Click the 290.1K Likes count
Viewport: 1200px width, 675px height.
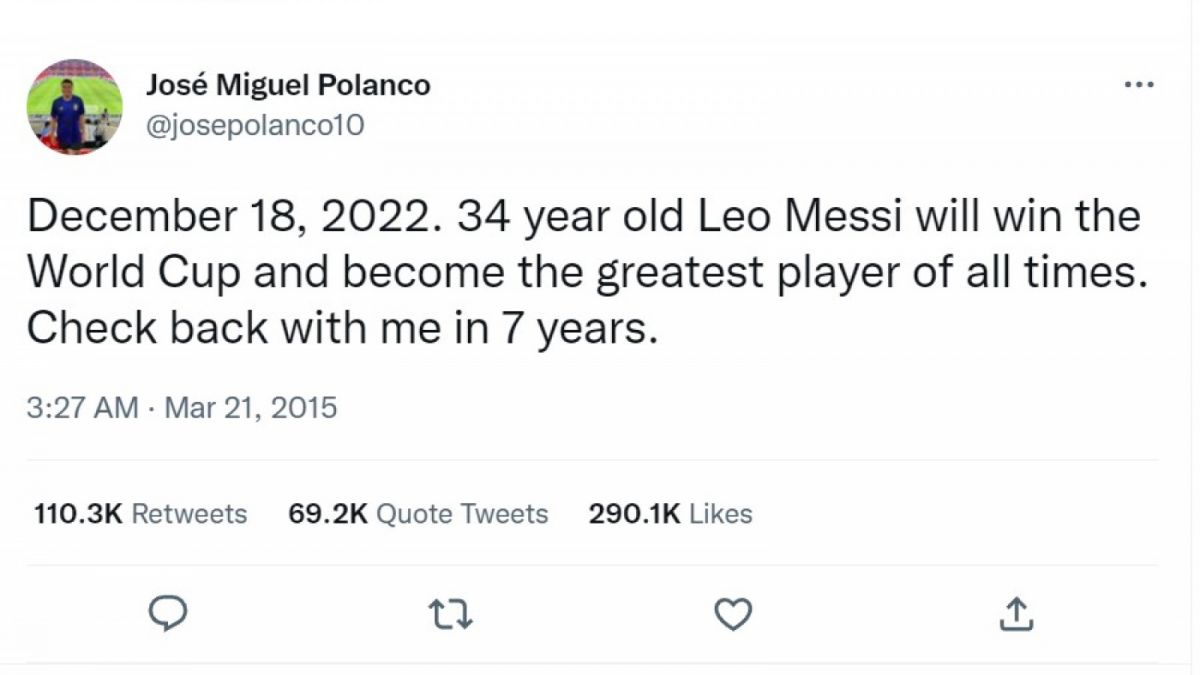(669, 513)
